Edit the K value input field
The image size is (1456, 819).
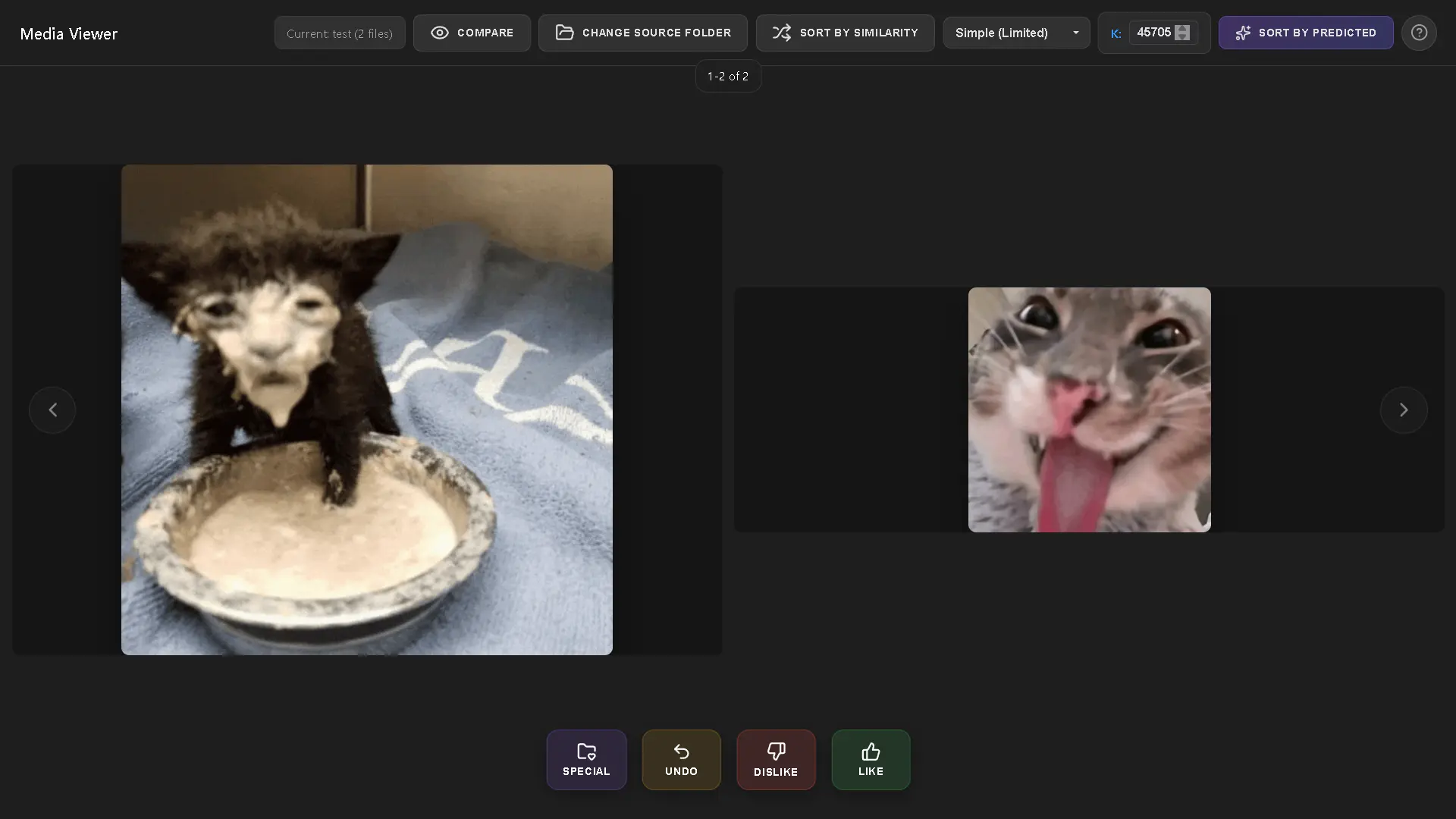pos(1153,33)
